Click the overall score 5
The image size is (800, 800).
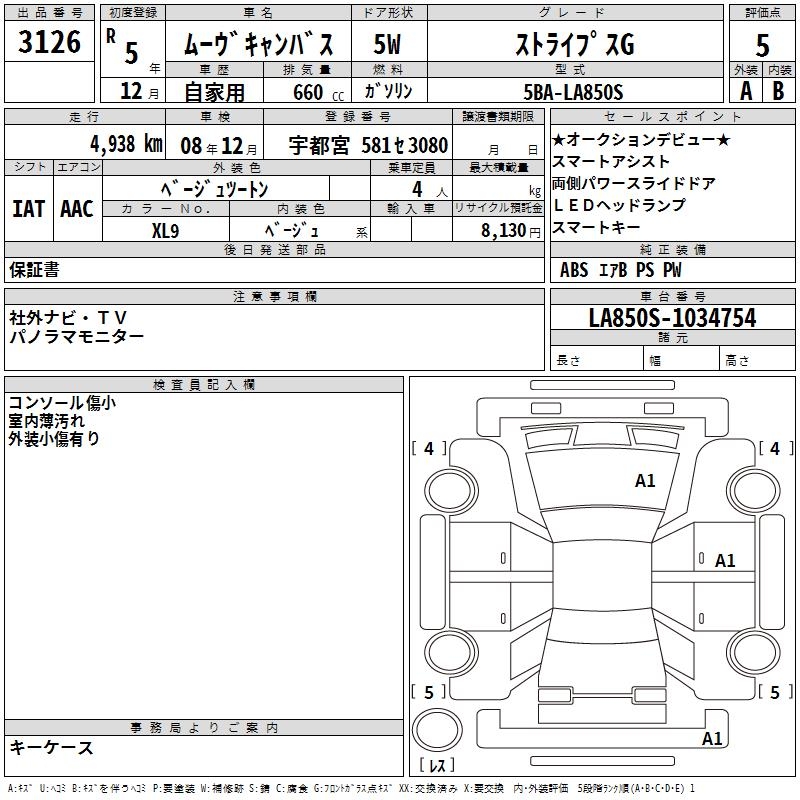click(x=762, y=45)
